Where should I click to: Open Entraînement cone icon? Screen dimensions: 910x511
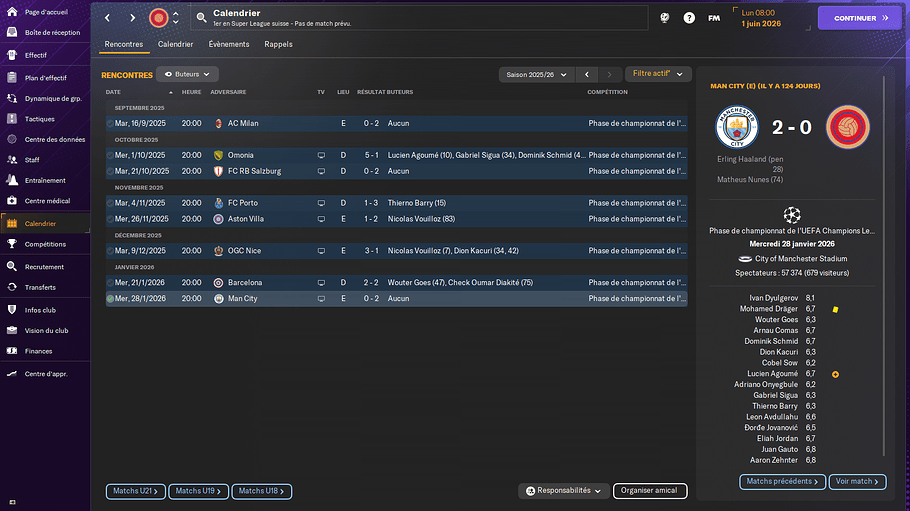click(x=12, y=180)
